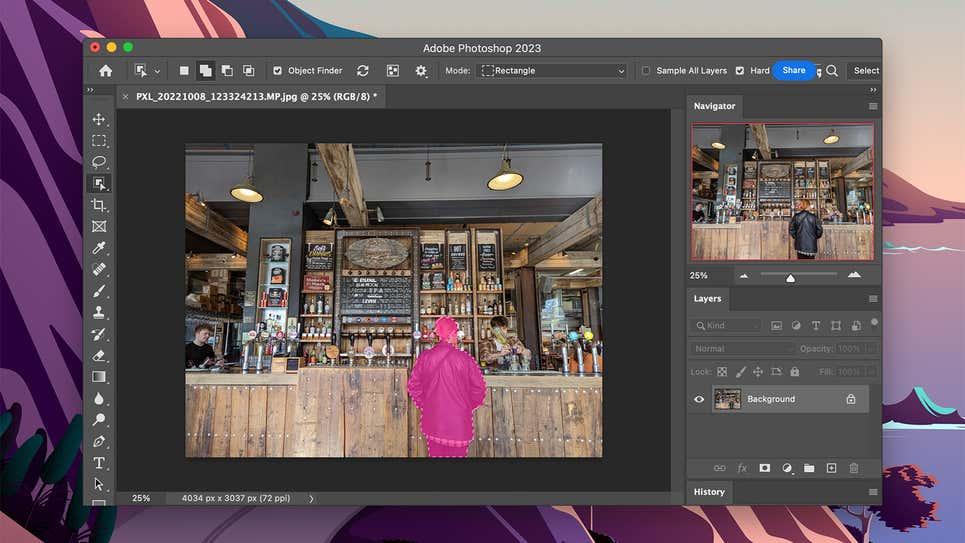Image resolution: width=965 pixels, height=543 pixels.
Task: Choose the Eyedropper tool
Action: (x=99, y=248)
